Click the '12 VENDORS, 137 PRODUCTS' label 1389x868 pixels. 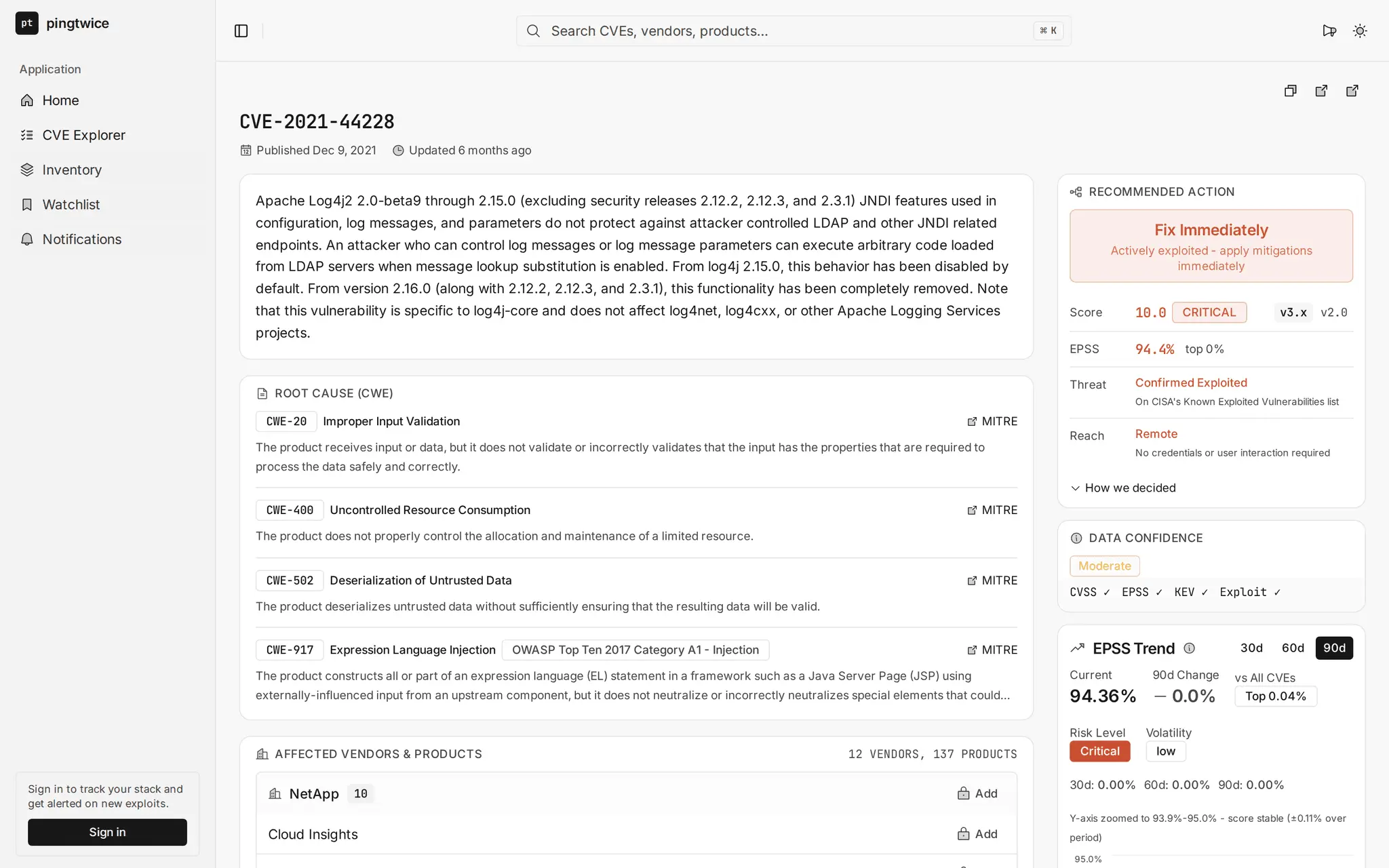click(x=933, y=754)
